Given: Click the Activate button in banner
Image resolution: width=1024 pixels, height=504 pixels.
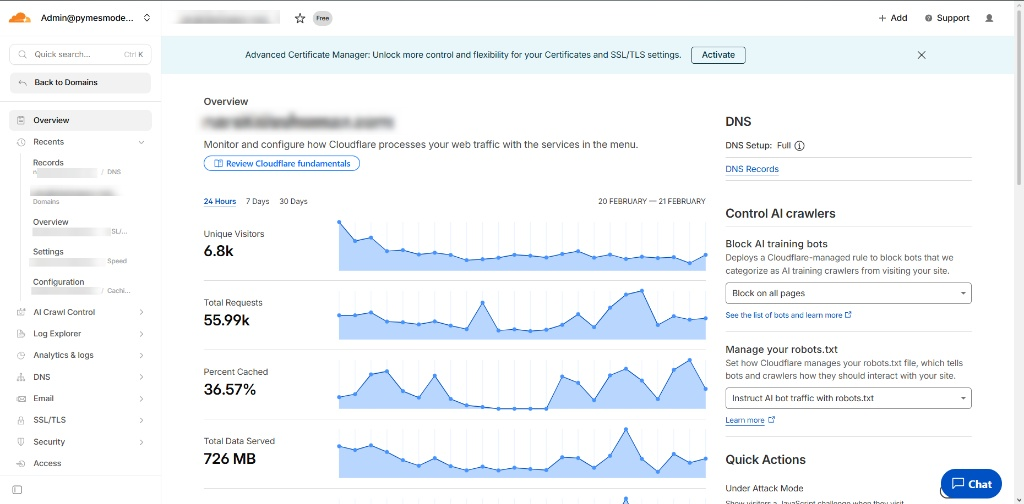Looking at the screenshot, I should pos(718,55).
